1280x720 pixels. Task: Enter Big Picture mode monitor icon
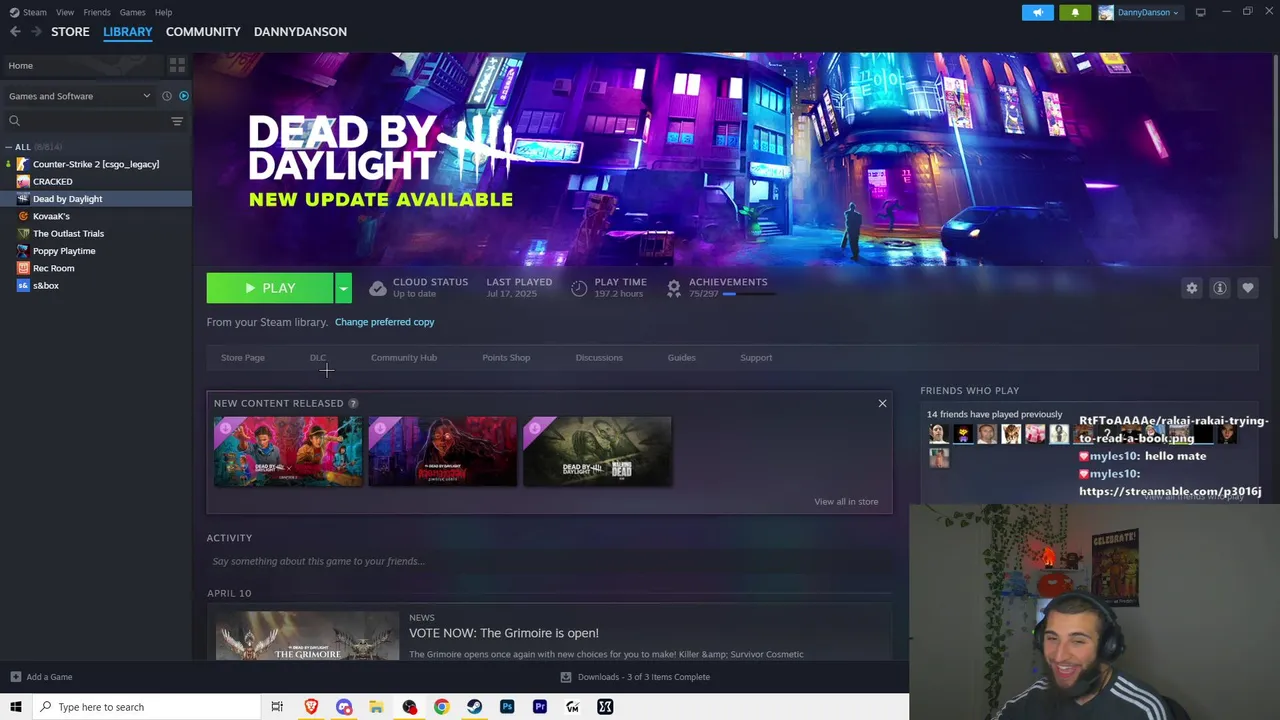1200,12
